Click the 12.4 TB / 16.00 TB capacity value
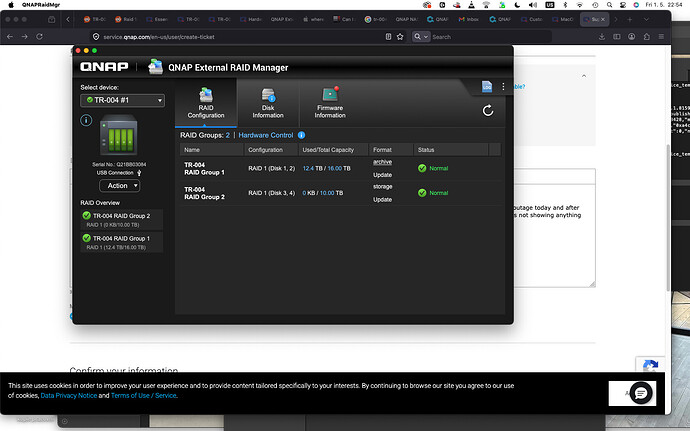690x431 pixels. 327,169
